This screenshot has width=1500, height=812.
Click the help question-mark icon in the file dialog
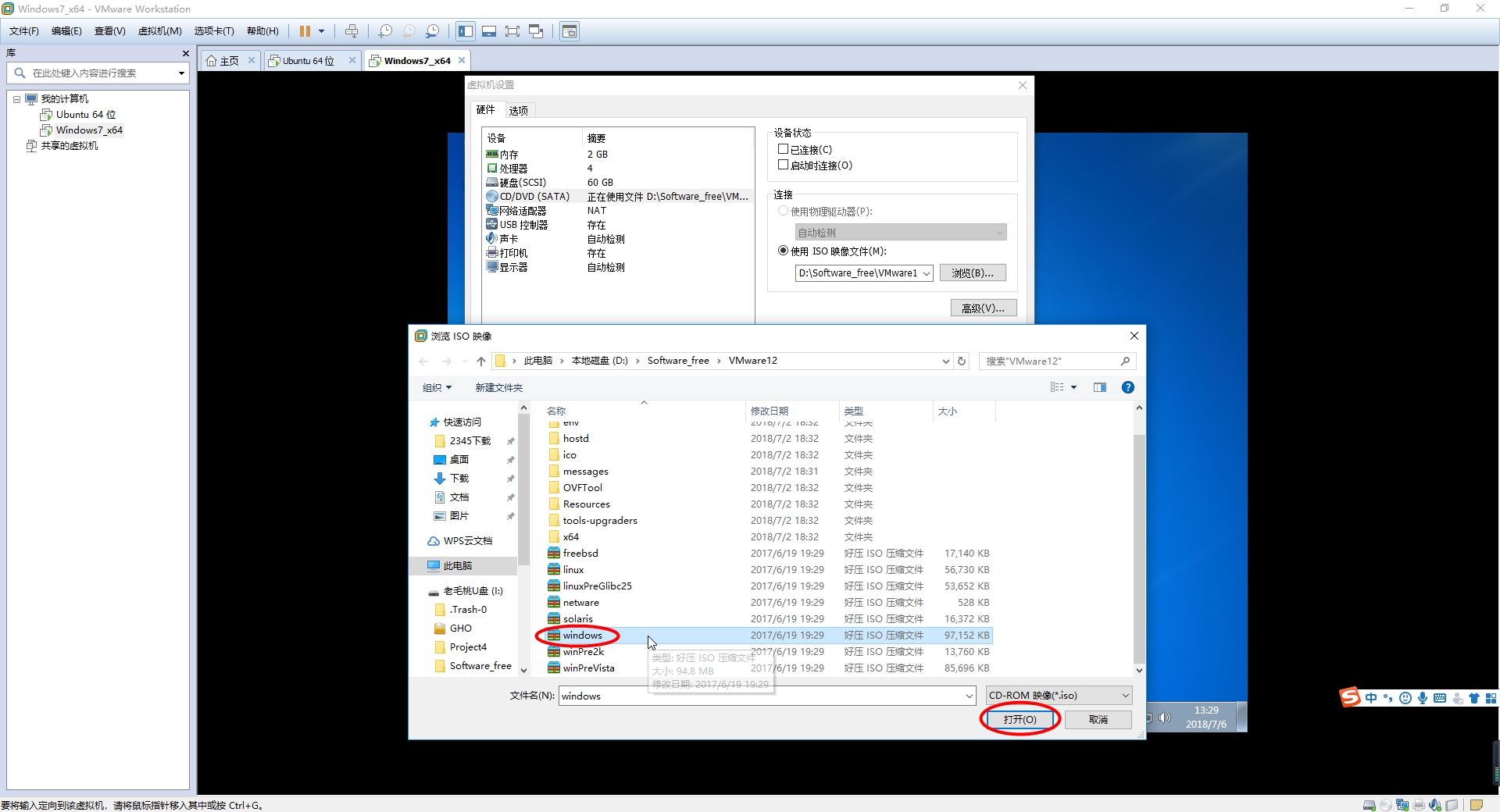(x=1127, y=387)
